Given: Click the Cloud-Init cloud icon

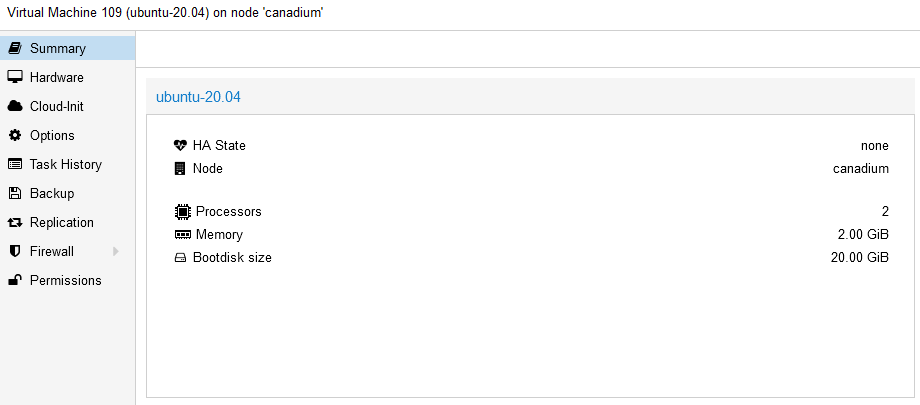Looking at the screenshot, I should tap(15, 106).
